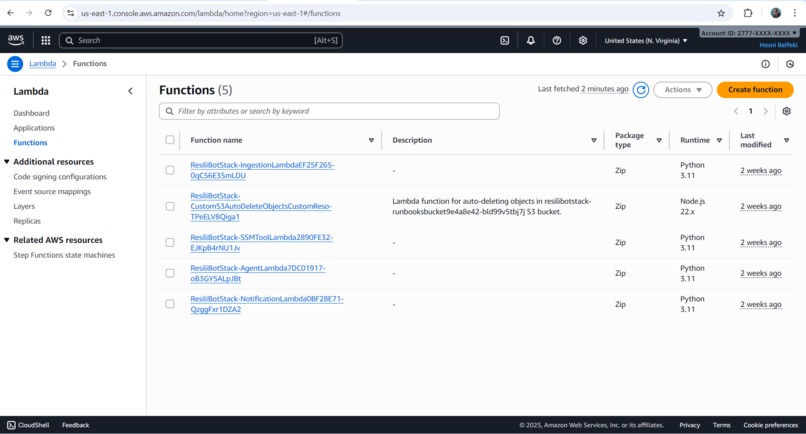Viewport: 806px width, 434px height.
Task: Open table preferences gear icon
Action: pyautogui.click(x=786, y=111)
